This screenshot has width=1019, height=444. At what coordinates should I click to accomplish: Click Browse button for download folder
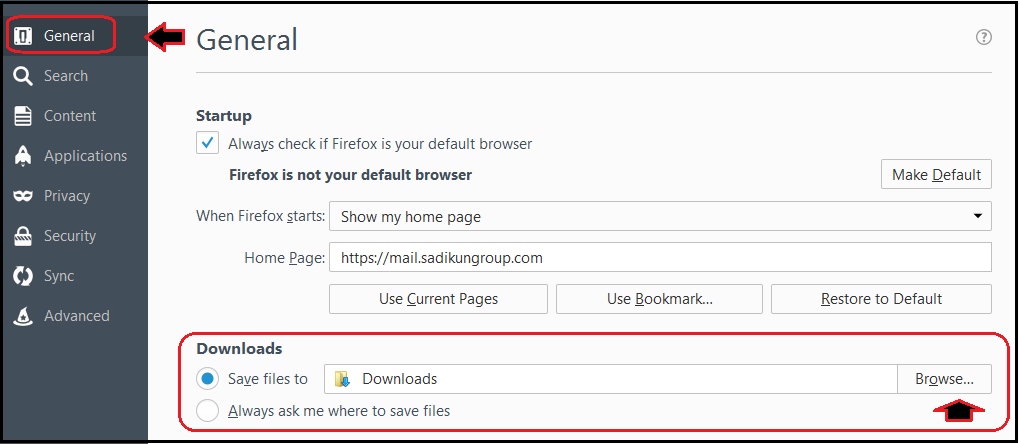tap(944, 378)
